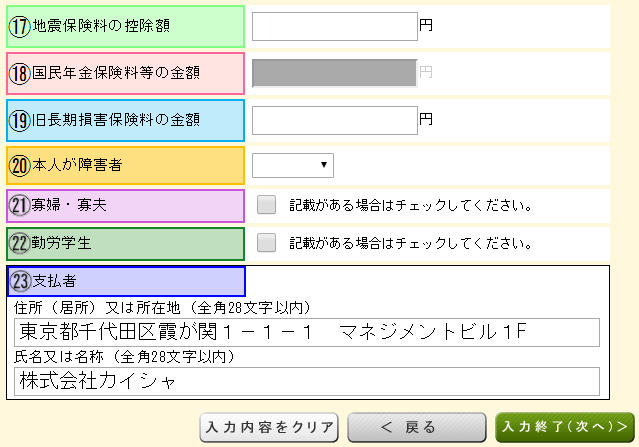Click the circled number 21 icon
This screenshot has height=447, width=639.
coord(20,206)
